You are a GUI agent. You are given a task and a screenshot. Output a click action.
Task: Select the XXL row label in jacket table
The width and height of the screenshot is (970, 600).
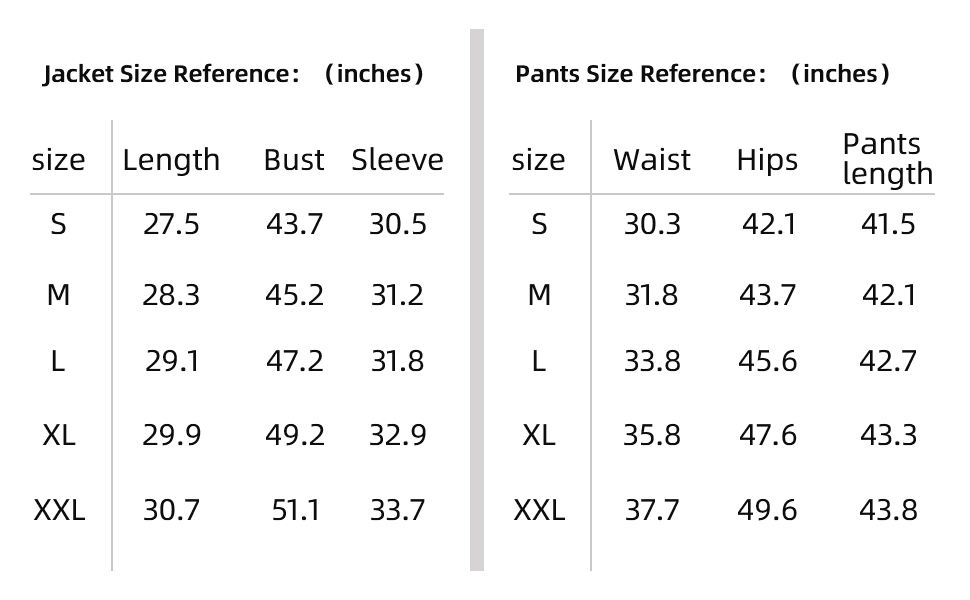tap(59, 510)
